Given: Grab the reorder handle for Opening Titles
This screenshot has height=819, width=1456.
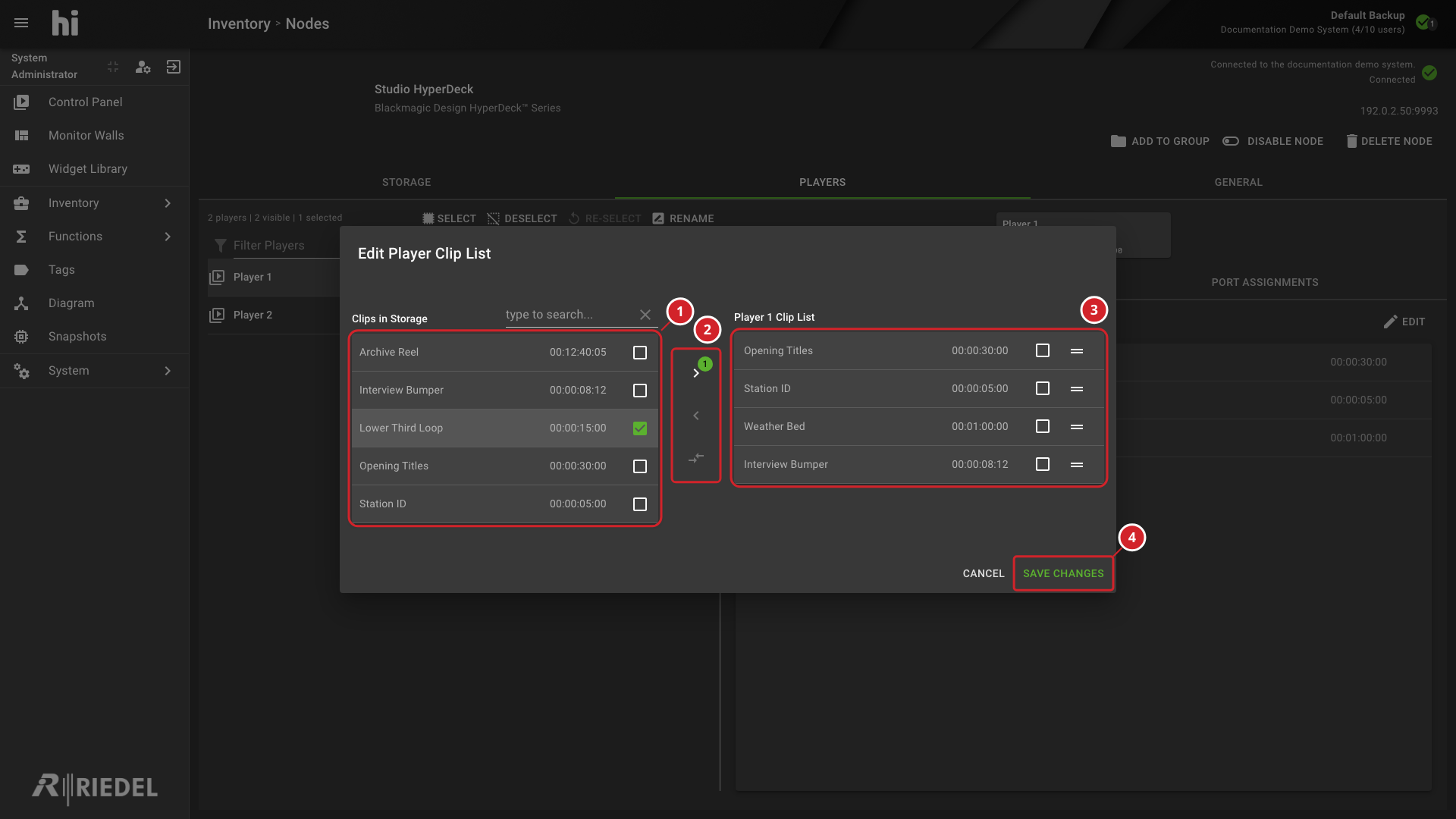Looking at the screenshot, I should click(x=1077, y=350).
